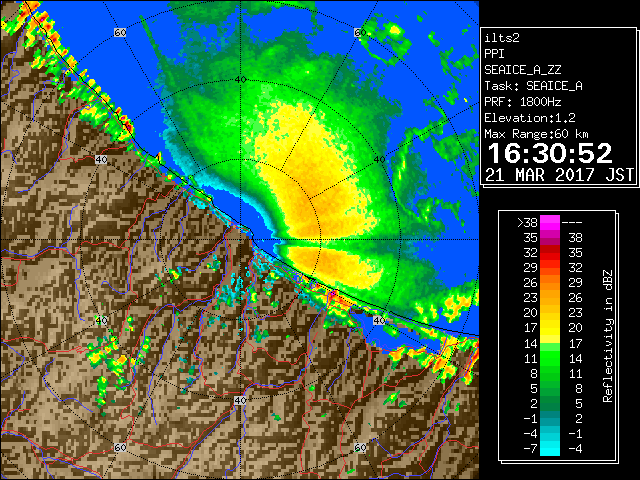Click '23' in the right legend column
Screen dimensions: 640x480
point(575,313)
